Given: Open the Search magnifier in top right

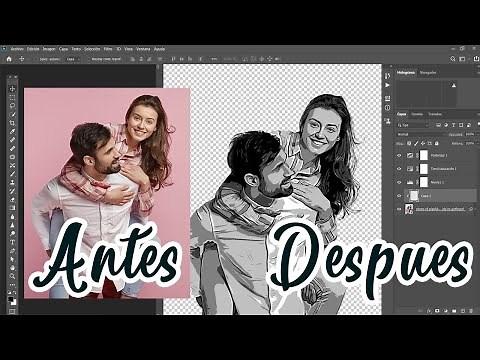Looking at the screenshot, I should 453,59.
